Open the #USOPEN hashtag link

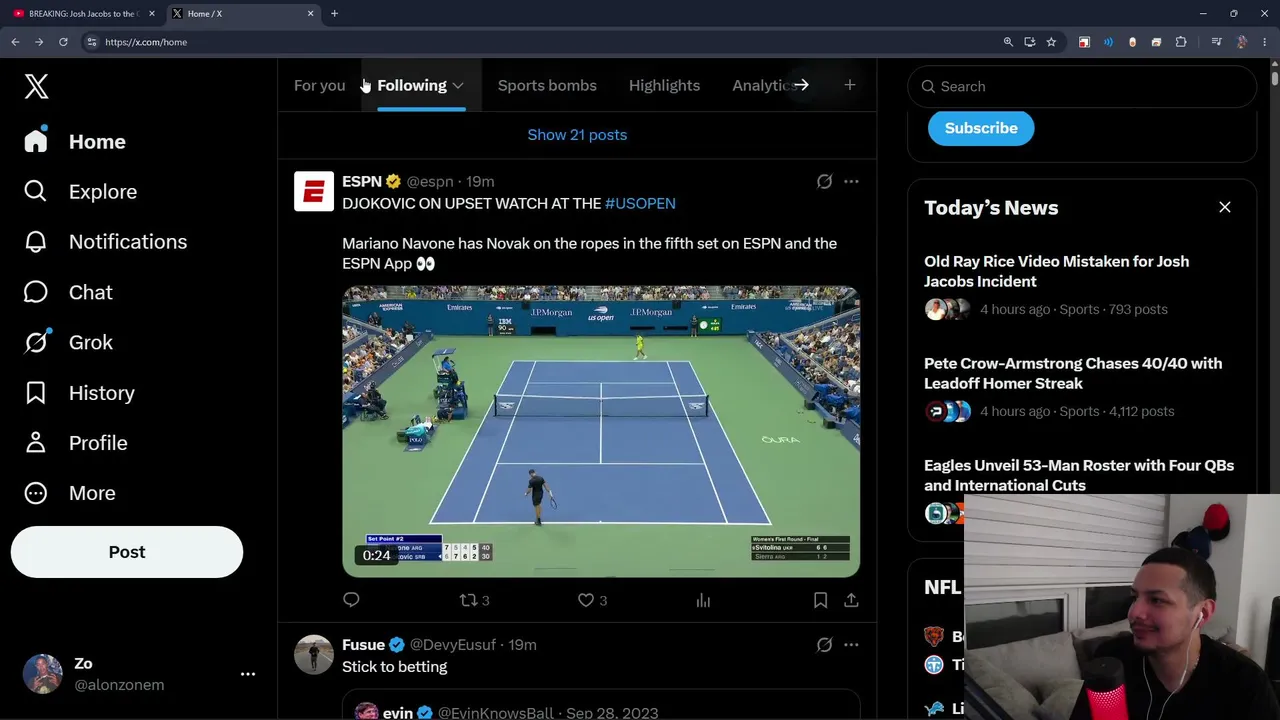point(640,203)
